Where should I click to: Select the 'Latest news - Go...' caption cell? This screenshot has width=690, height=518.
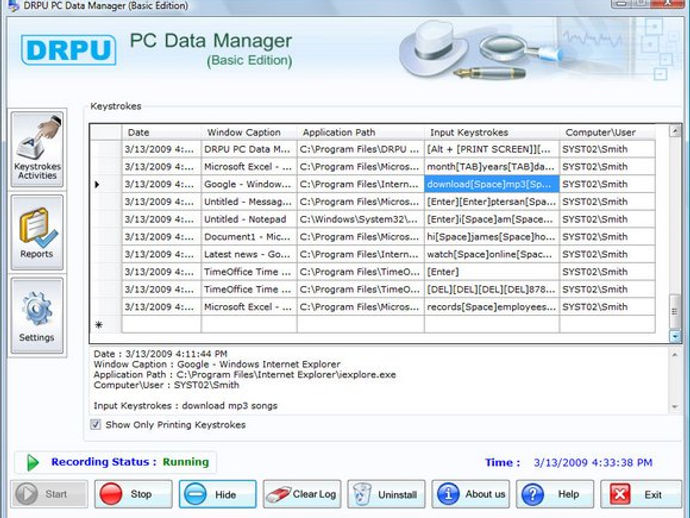(x=249, y=254)
